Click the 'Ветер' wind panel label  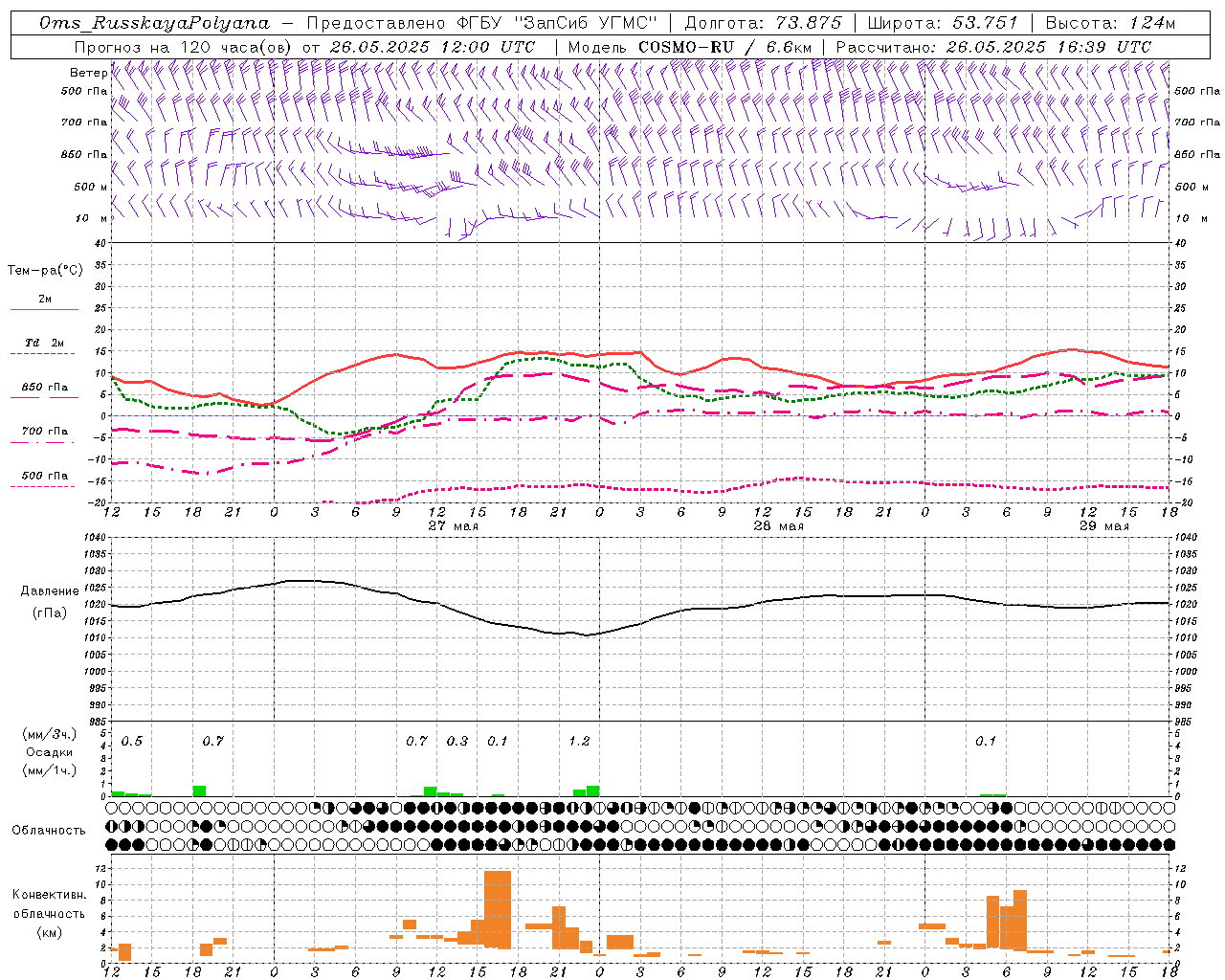tap(88, 73)
